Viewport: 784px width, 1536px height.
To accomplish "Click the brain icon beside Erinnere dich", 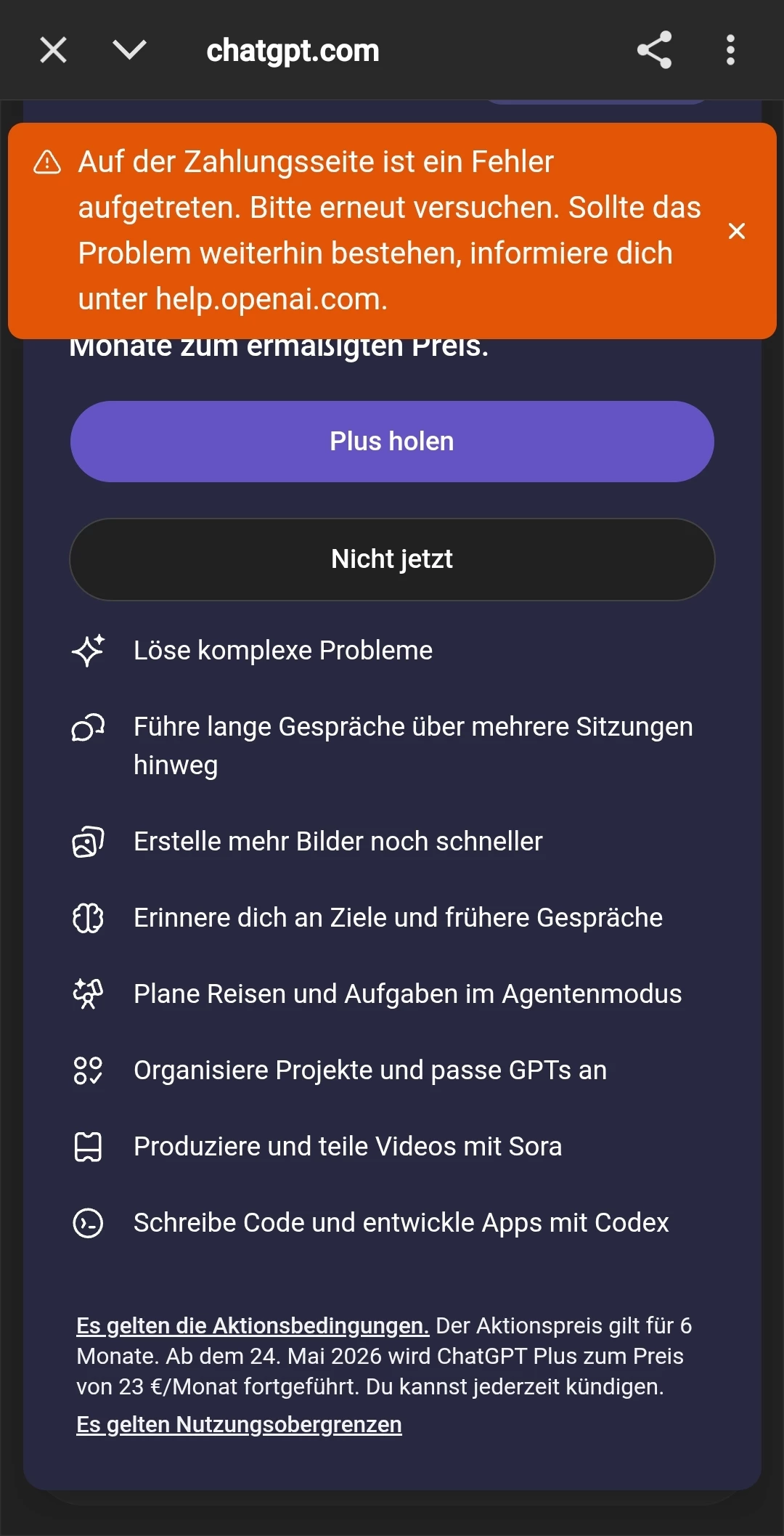I will tap(89, 918).
